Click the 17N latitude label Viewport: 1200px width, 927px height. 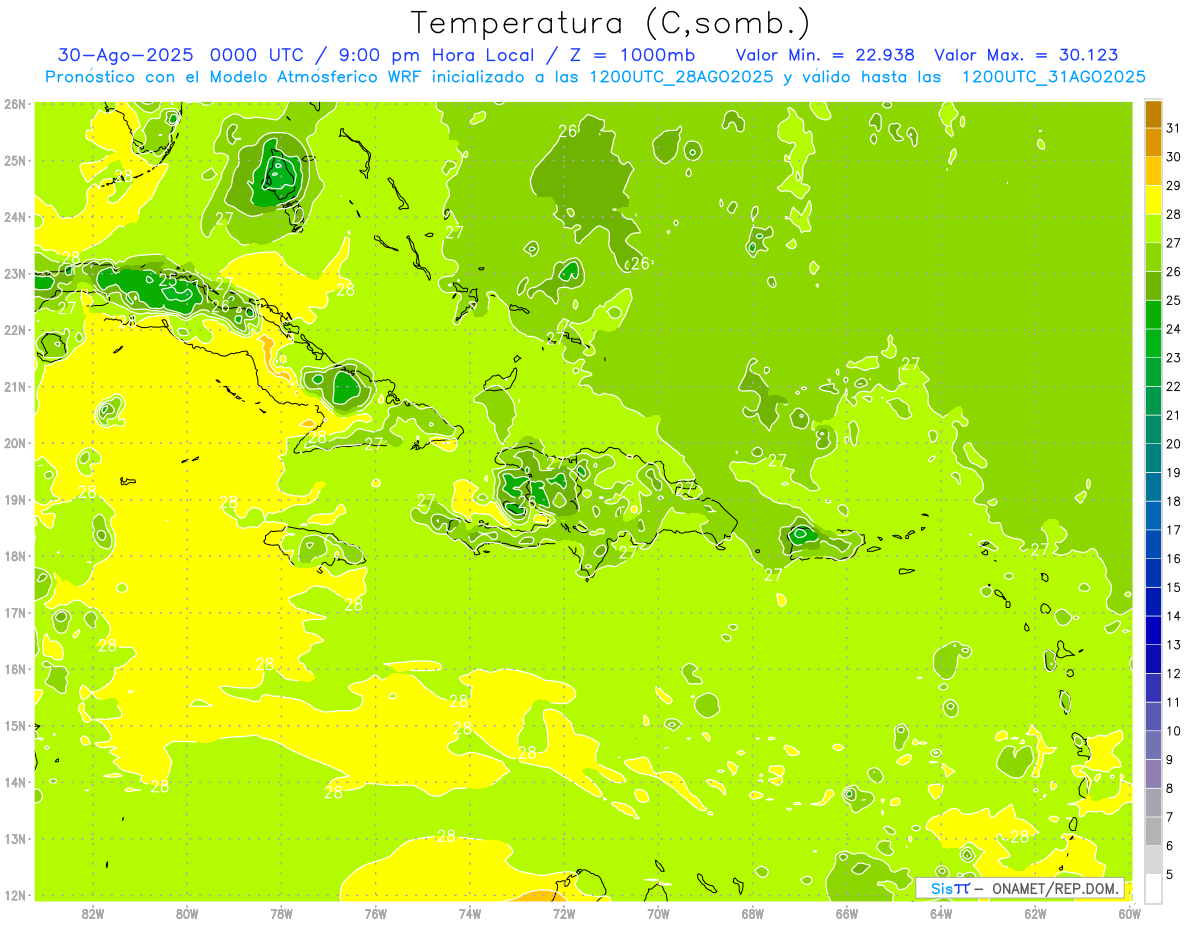[15, 612]
